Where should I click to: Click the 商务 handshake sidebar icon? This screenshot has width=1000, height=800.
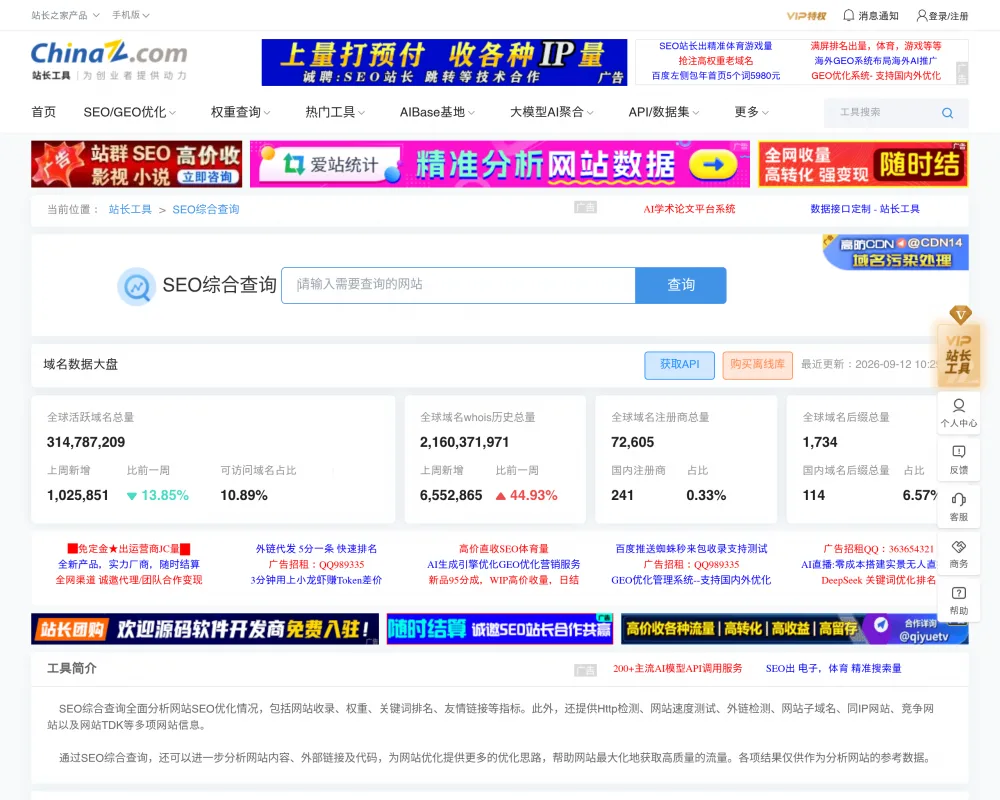pyautogui.click(x=959, y=554)
